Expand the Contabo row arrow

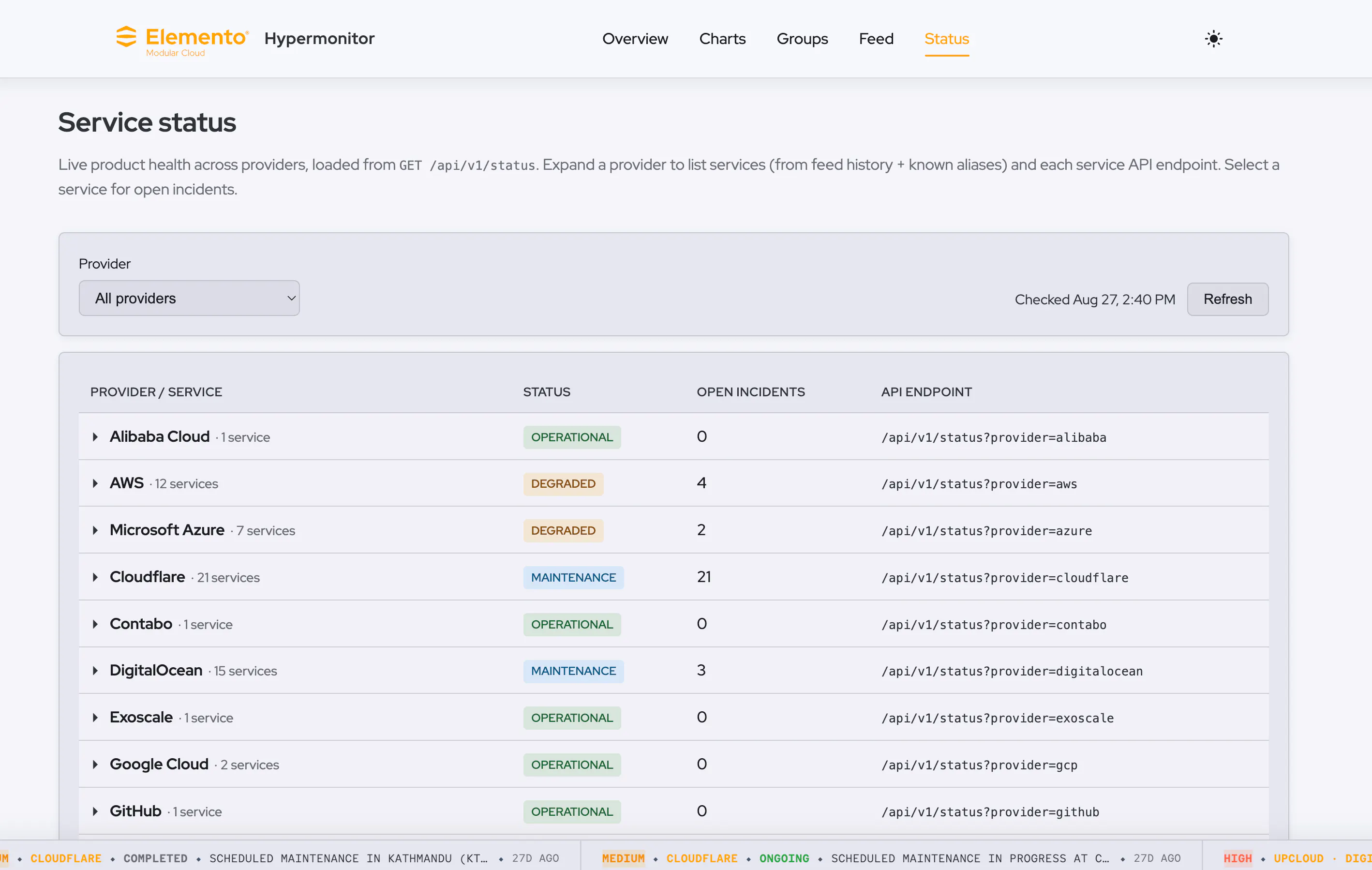[95, 624]
